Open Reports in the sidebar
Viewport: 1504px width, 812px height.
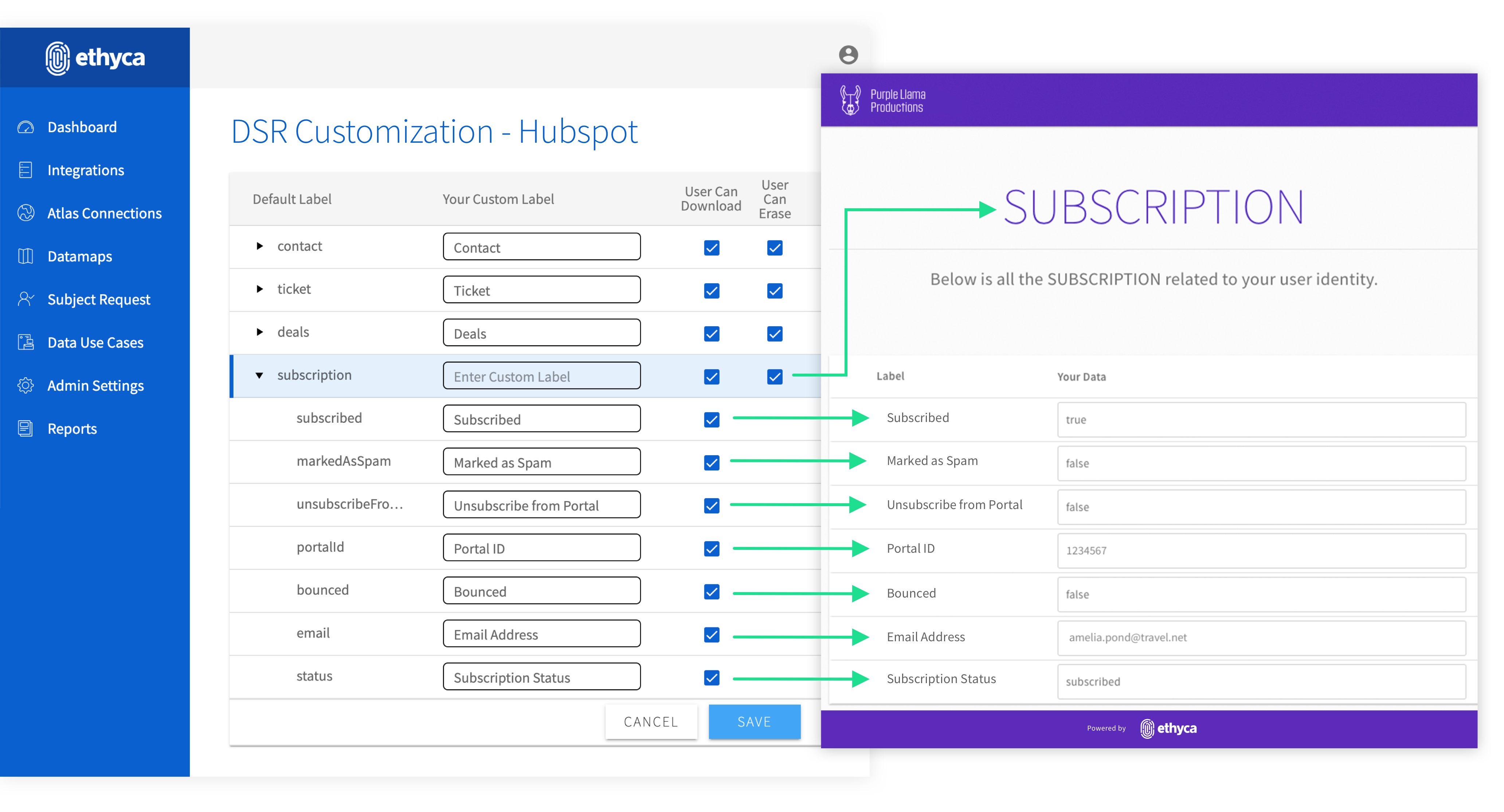(72, 429)
